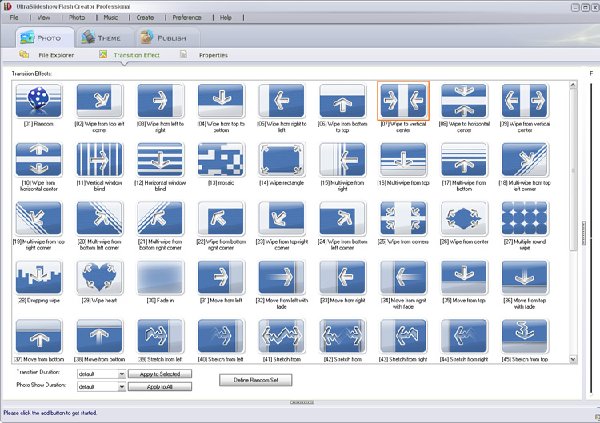Select the [35] Move from top effect
The image size is (600, 423).
pyautogui.click(x=464, y=277)
